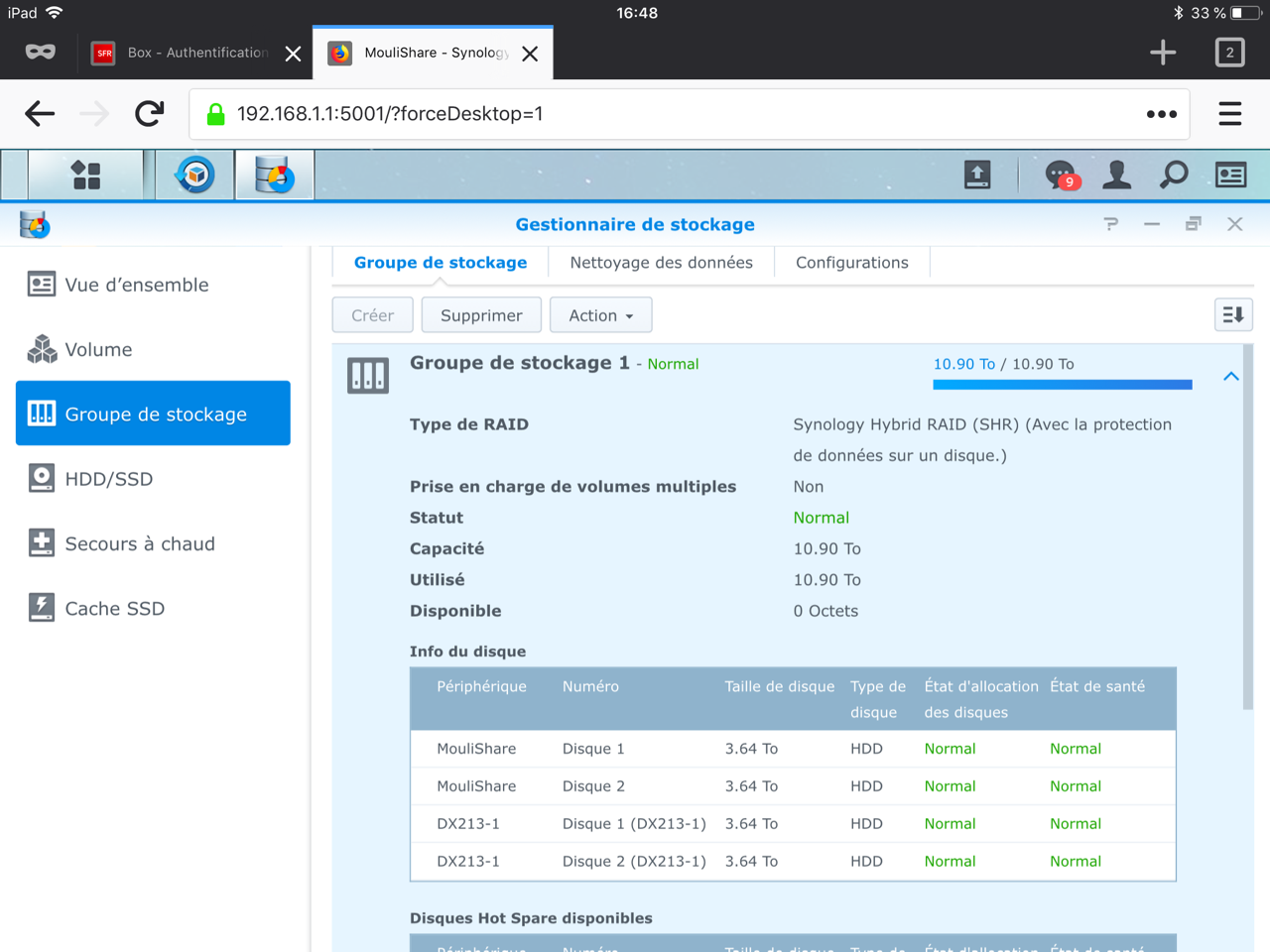Open the Cache SSD section
The width and height of the screenshot is (1270, 952).
(x=153, y=608)
